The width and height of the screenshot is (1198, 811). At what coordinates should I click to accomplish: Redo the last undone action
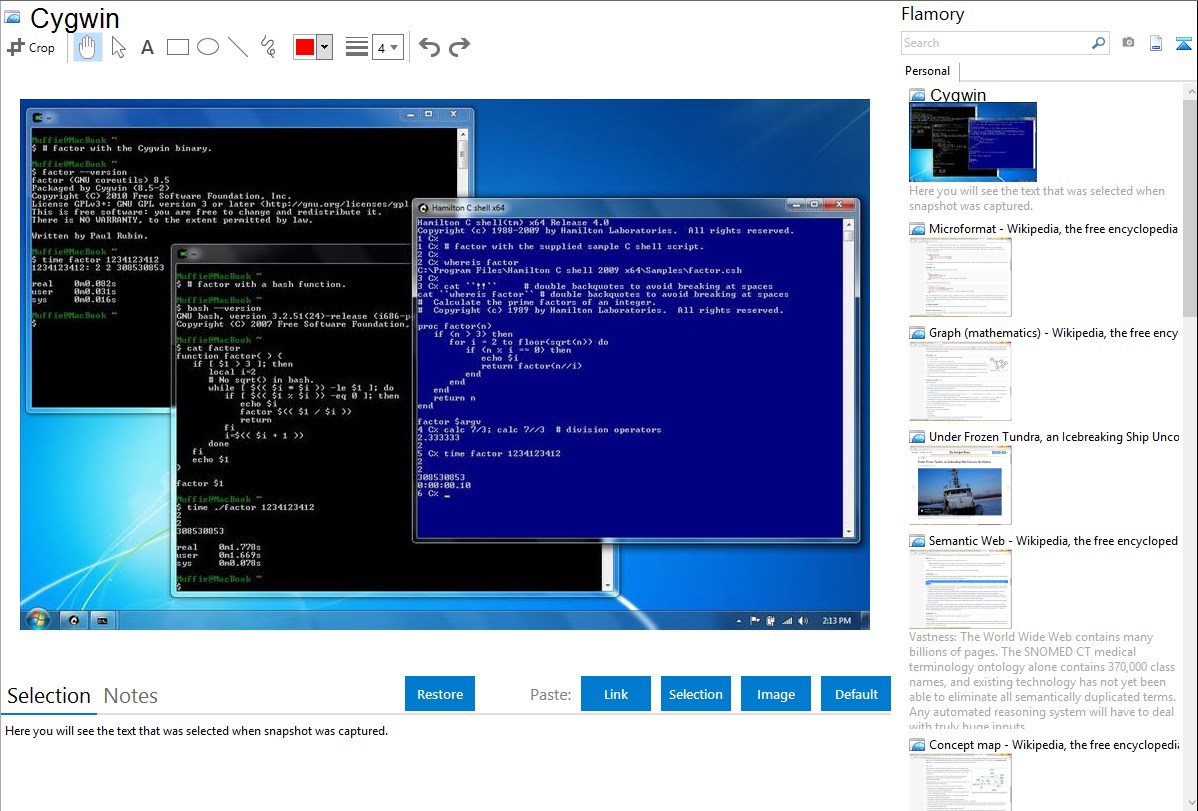[459, 47]
